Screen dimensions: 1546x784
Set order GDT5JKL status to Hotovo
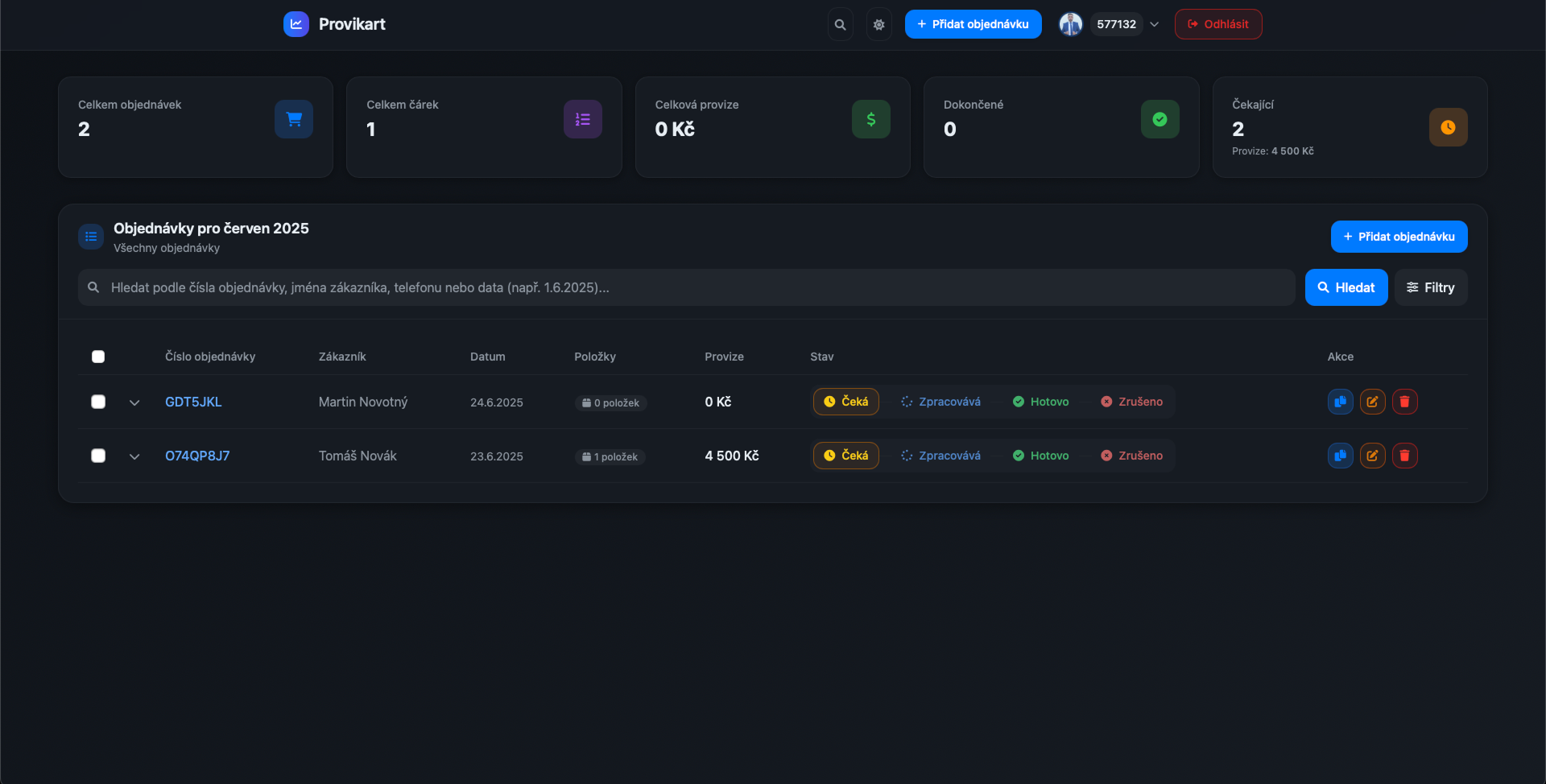(1040, 402)
